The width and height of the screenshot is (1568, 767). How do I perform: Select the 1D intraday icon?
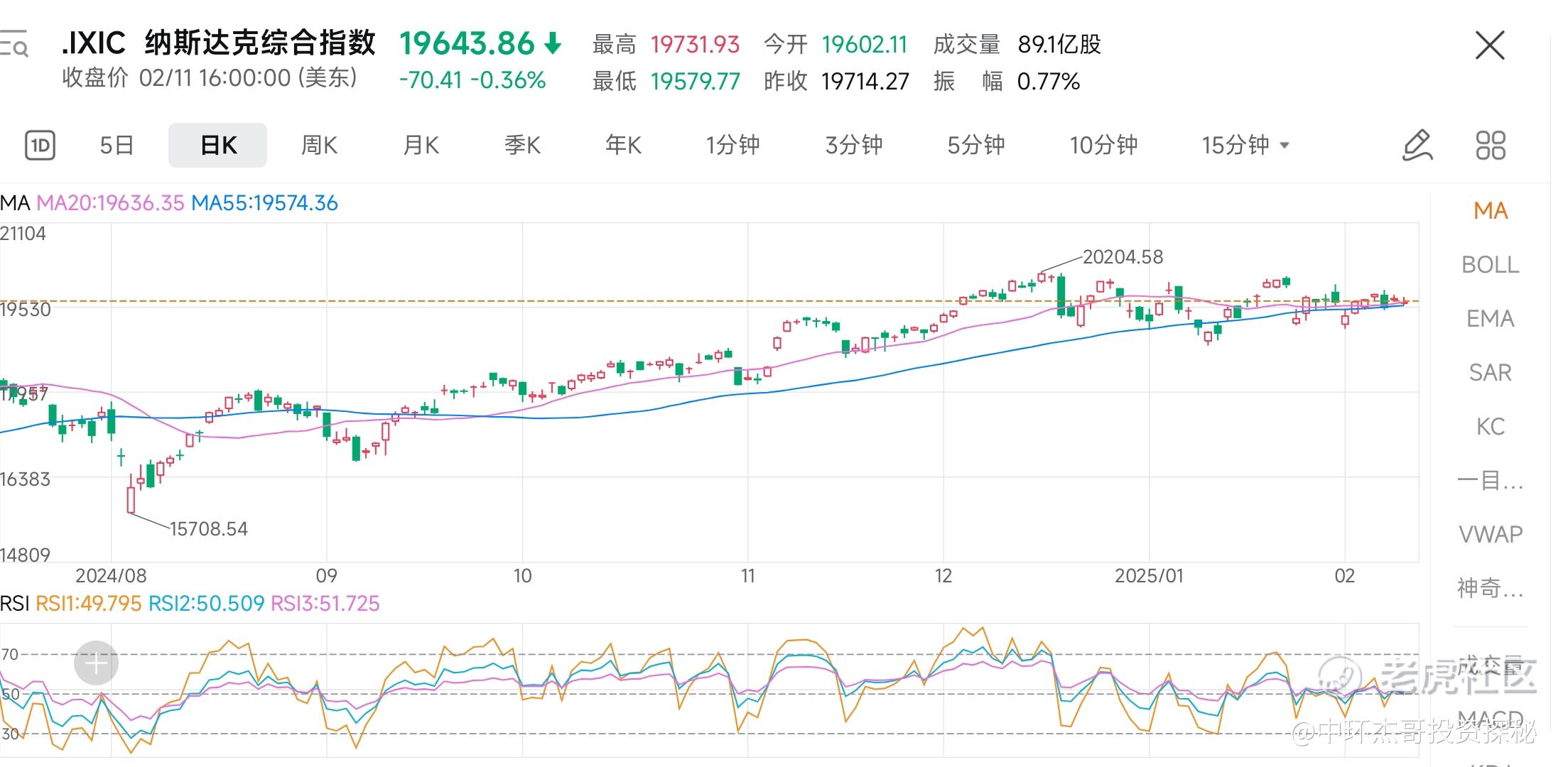coord(40,146)
